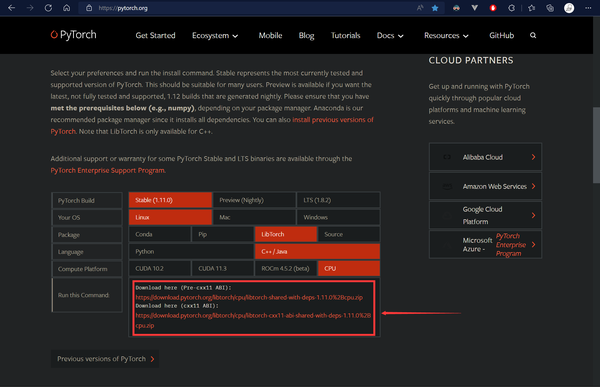Select the Pip package option
The image size is (600, 387).
point(222,234)
